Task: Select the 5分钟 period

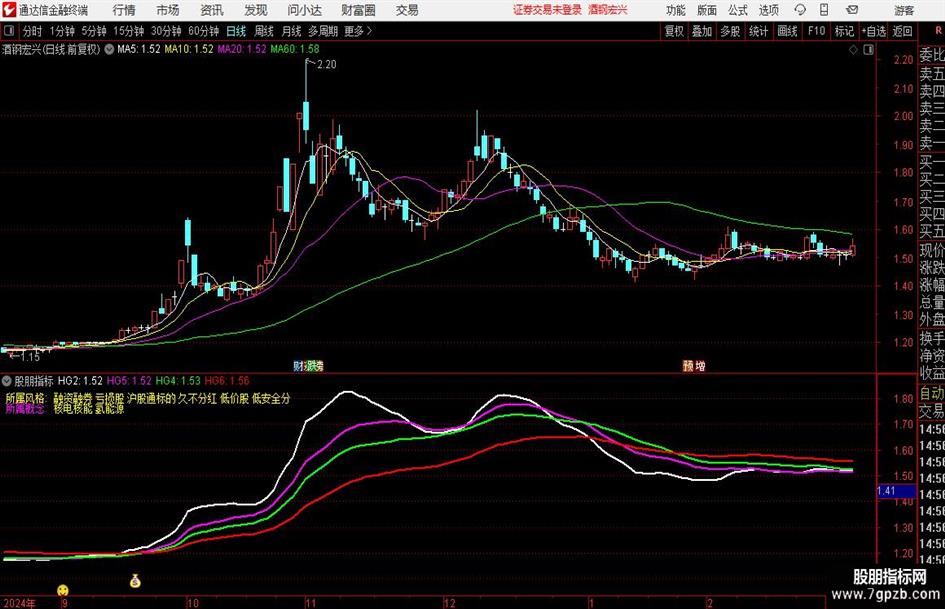Action: click(93, 31)
